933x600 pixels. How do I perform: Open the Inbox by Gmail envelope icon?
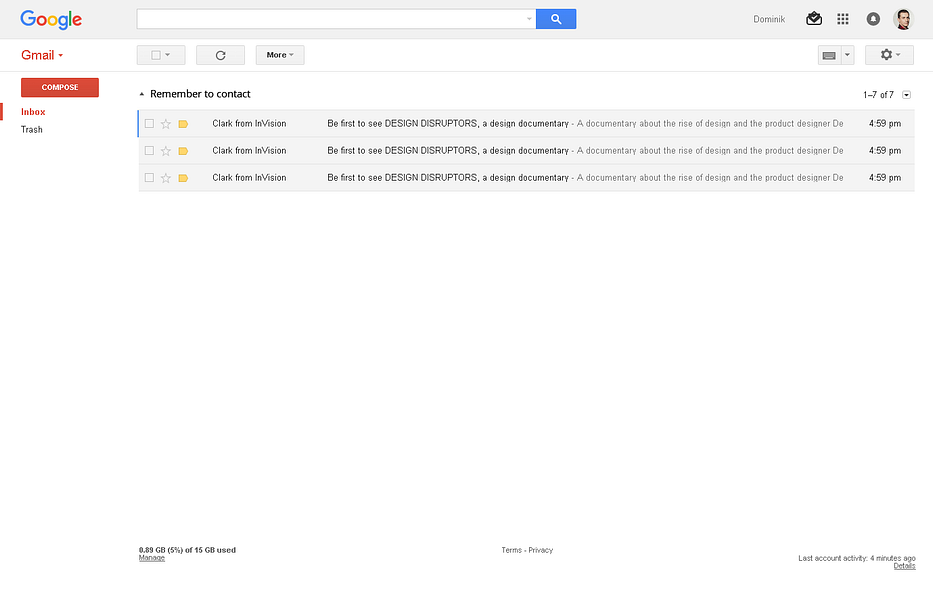click(x=814, y=19)
